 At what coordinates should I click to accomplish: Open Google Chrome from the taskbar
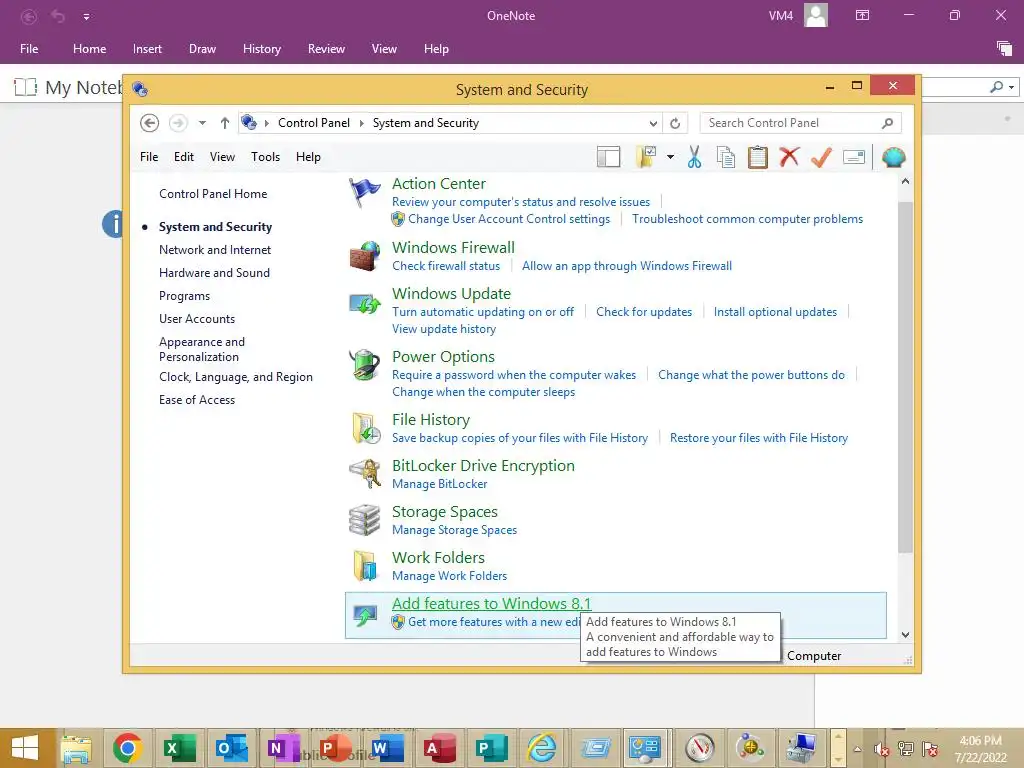127,748
